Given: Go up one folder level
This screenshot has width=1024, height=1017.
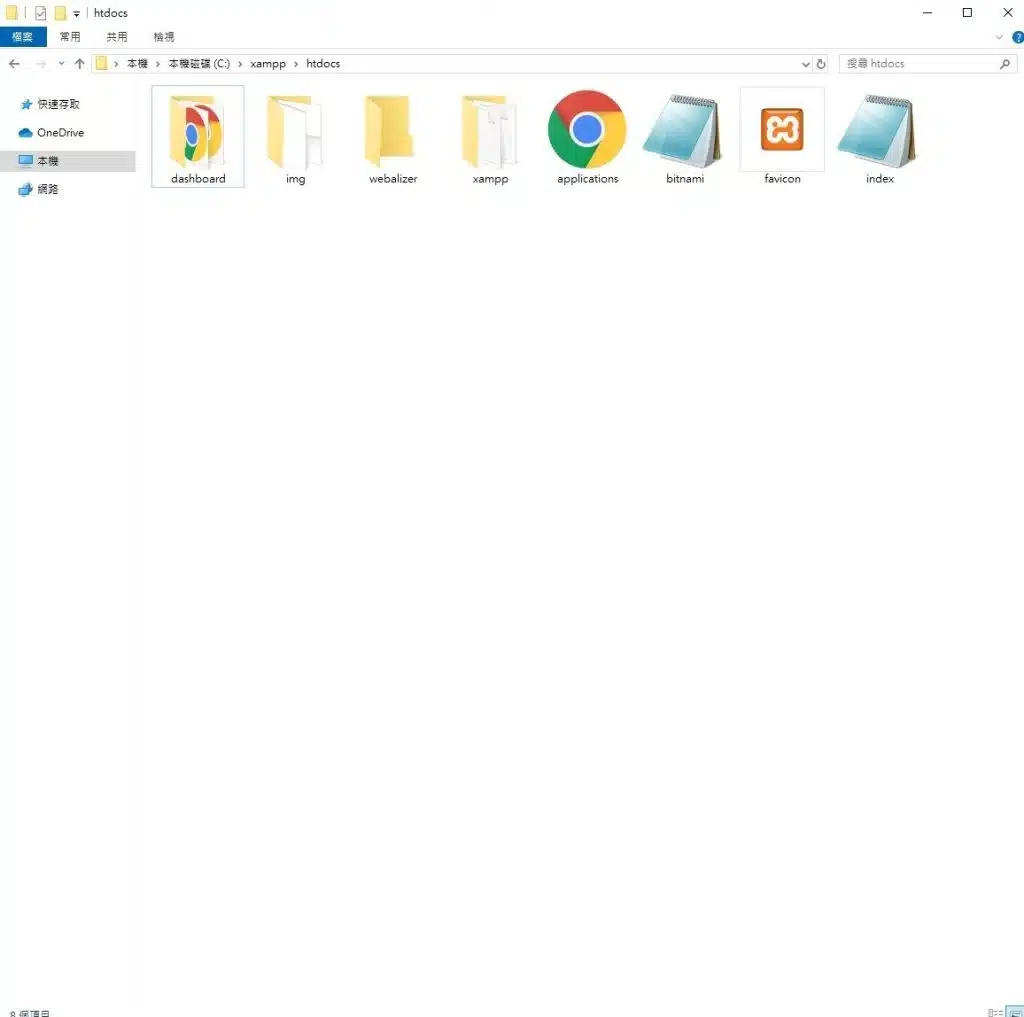Looking at the screenshot, I should click(80, 63).
